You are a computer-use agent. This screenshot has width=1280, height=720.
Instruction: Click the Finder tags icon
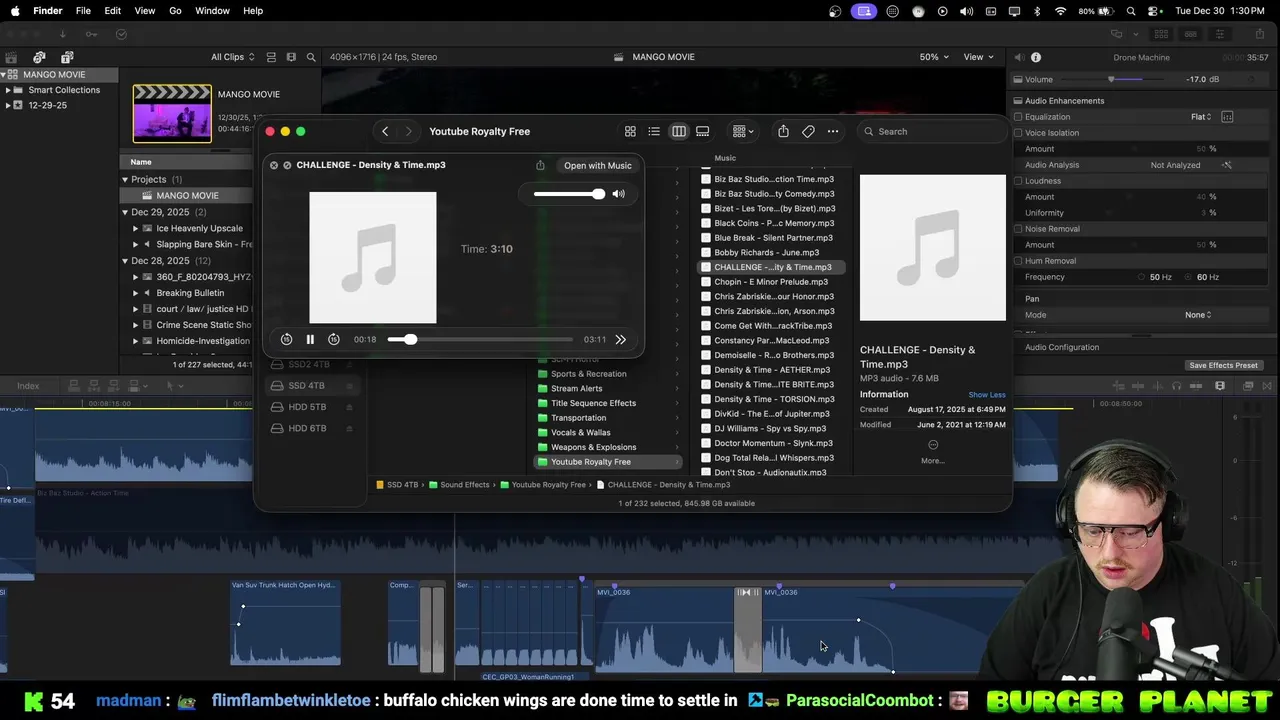[x=808, y=131]
